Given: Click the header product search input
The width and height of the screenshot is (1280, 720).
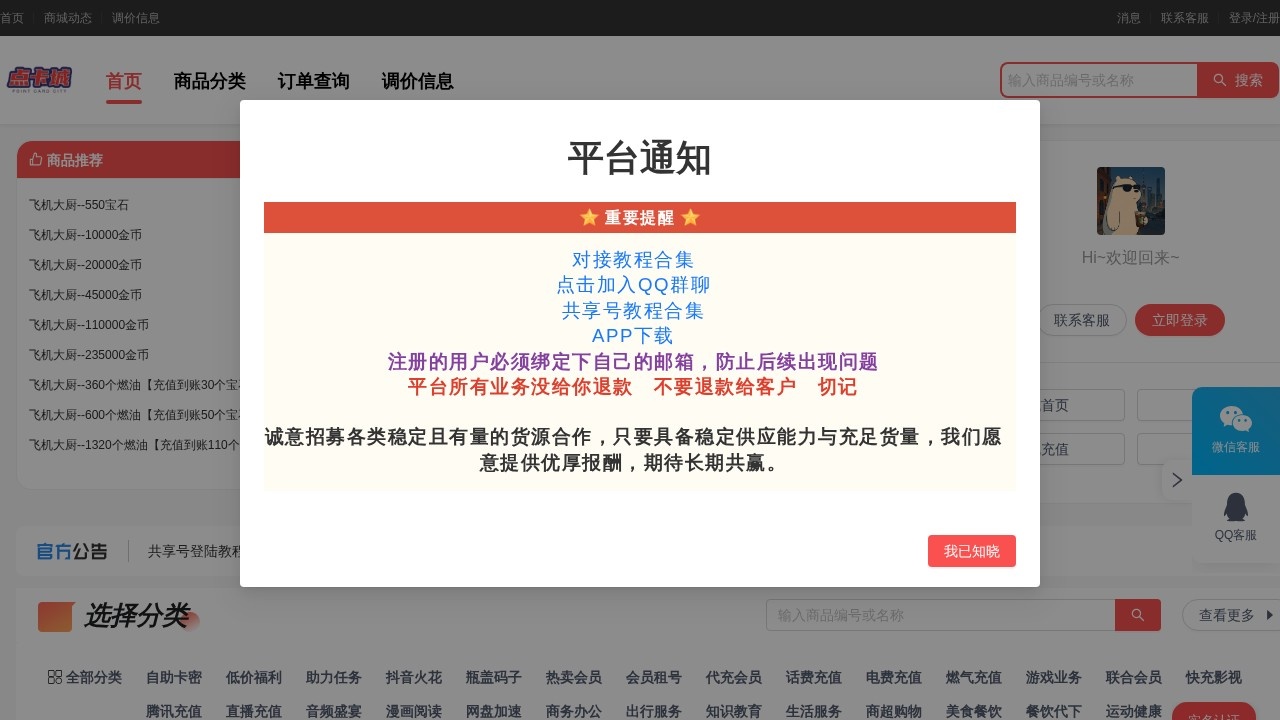Looking at the screenshot, I should click(1099, 80).
